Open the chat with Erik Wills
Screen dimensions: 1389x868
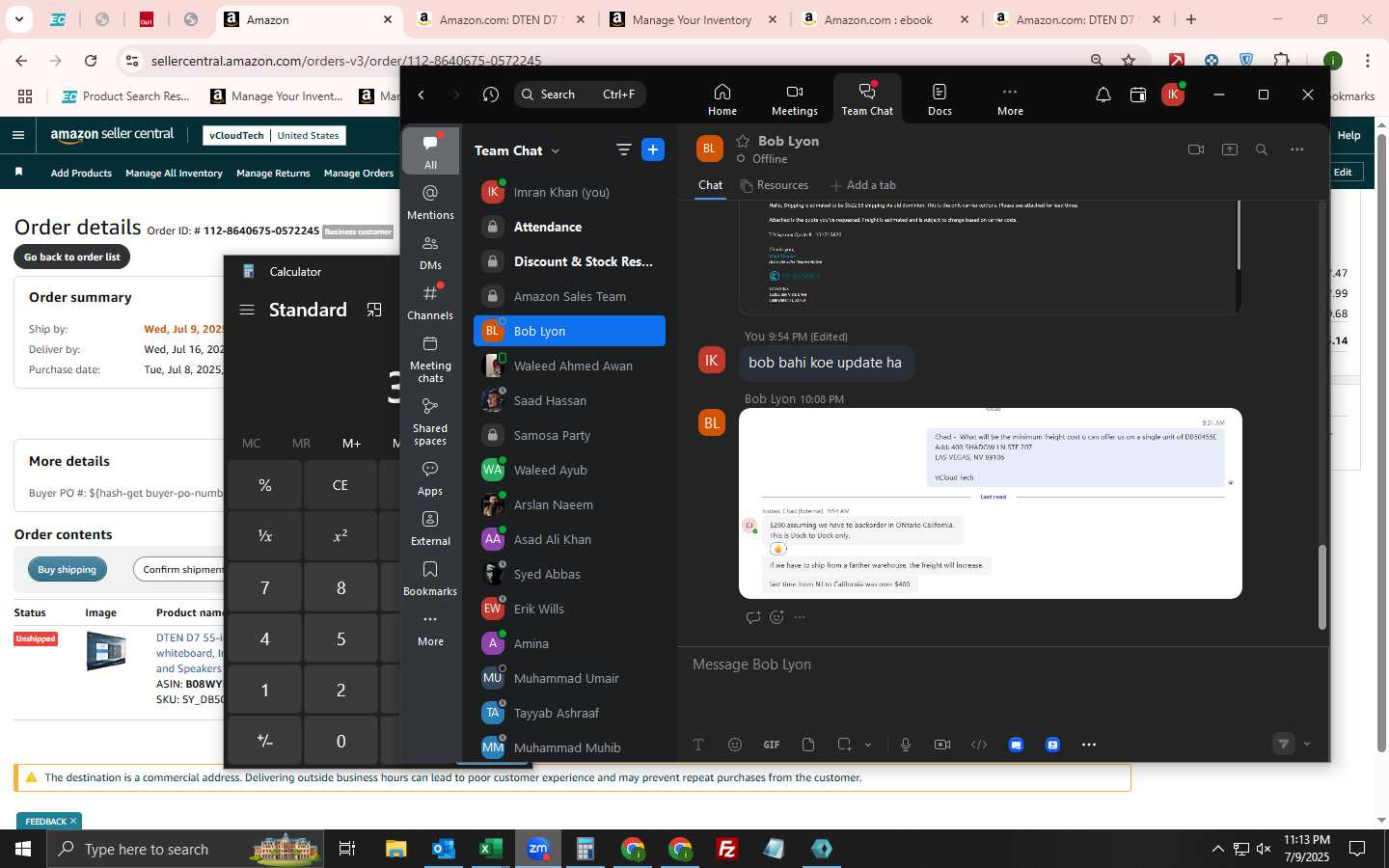(569, 609)
